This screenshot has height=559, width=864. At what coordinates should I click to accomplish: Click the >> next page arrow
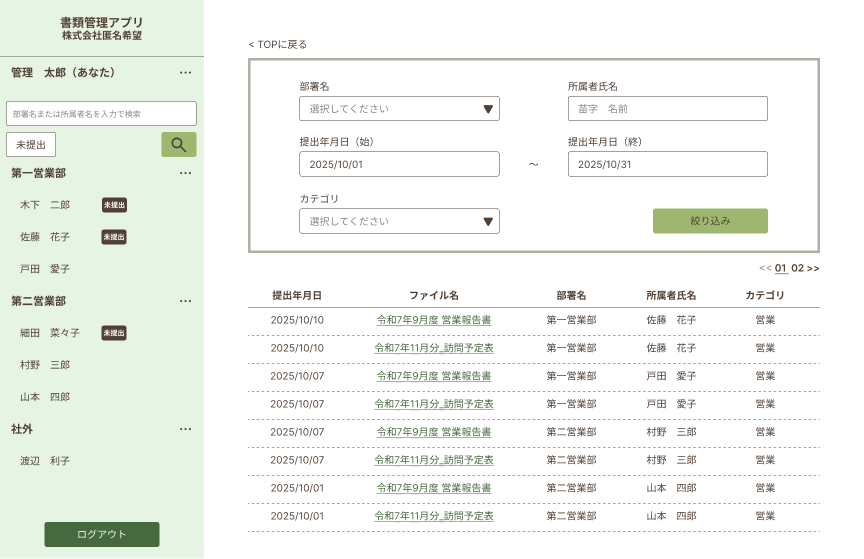point(813,268)
